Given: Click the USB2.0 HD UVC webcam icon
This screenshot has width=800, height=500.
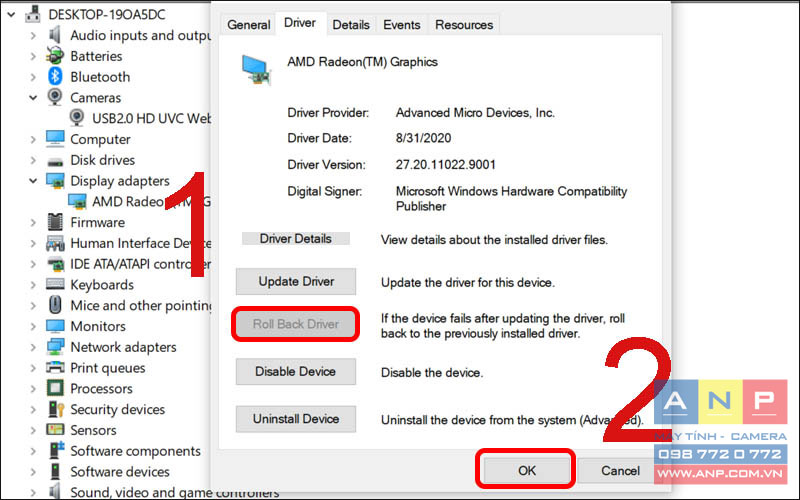Looking at the screenshot, I should coord(77,118).
